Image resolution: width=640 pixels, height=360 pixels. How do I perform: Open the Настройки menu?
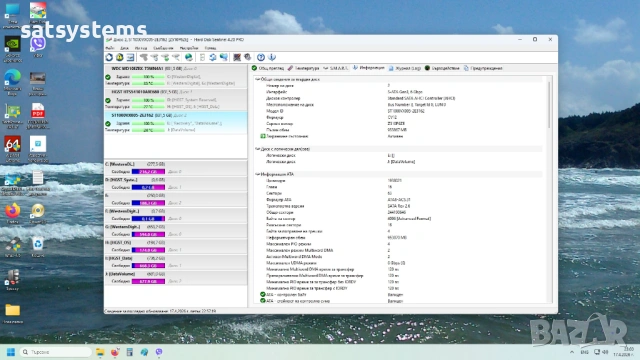pyautogui.click(x=189, y=48)
